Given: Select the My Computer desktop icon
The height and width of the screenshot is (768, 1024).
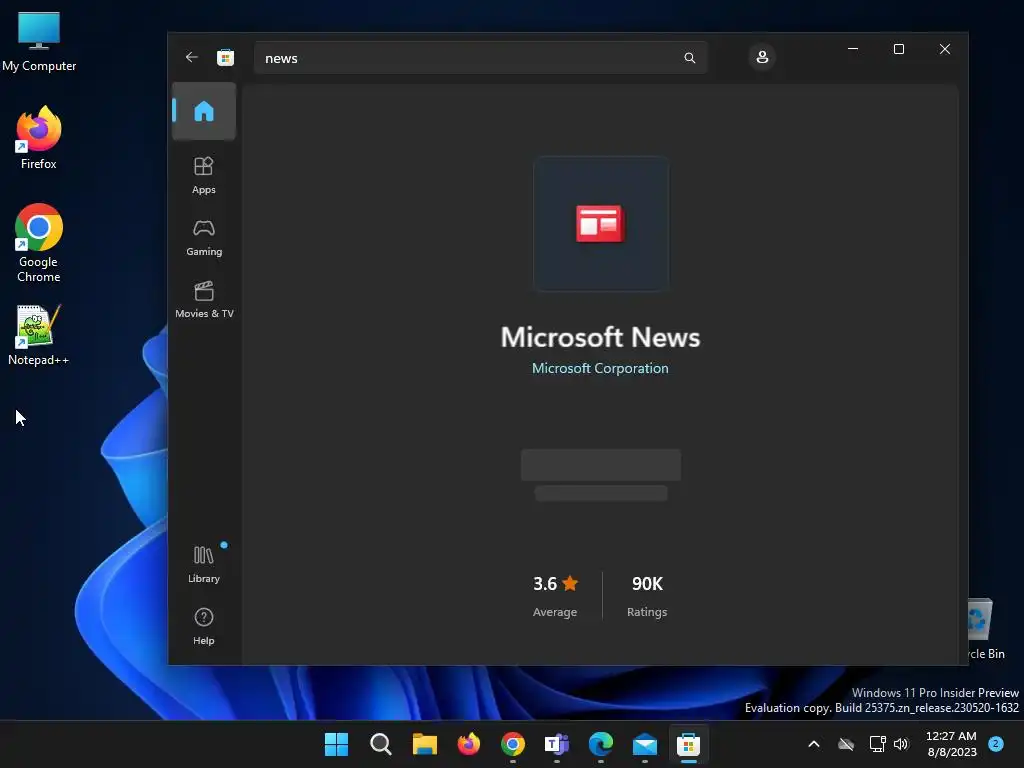Looking at the screenshot, I should [x=39, y=41].
